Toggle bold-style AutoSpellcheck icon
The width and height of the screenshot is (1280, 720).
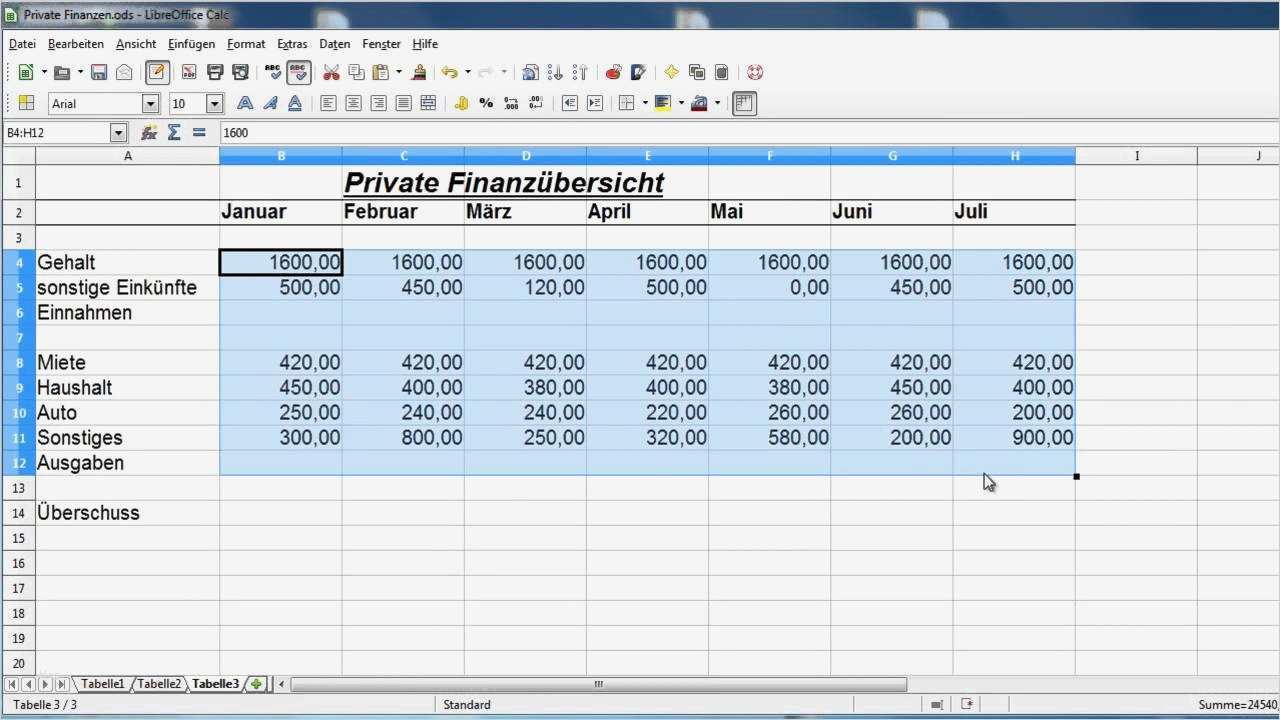click(300, 72)
